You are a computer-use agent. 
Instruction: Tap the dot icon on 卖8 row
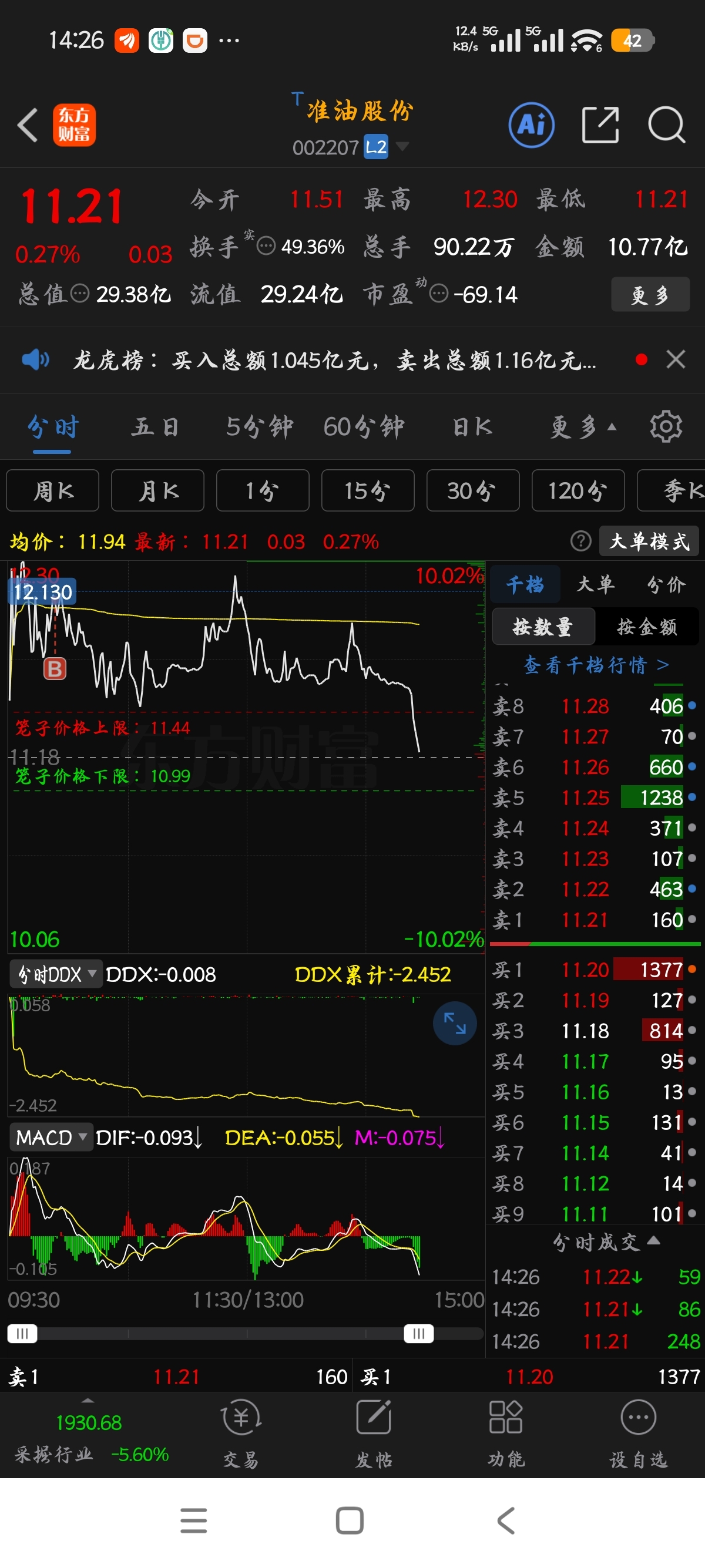pyautogui.click(x=691, y=705)
